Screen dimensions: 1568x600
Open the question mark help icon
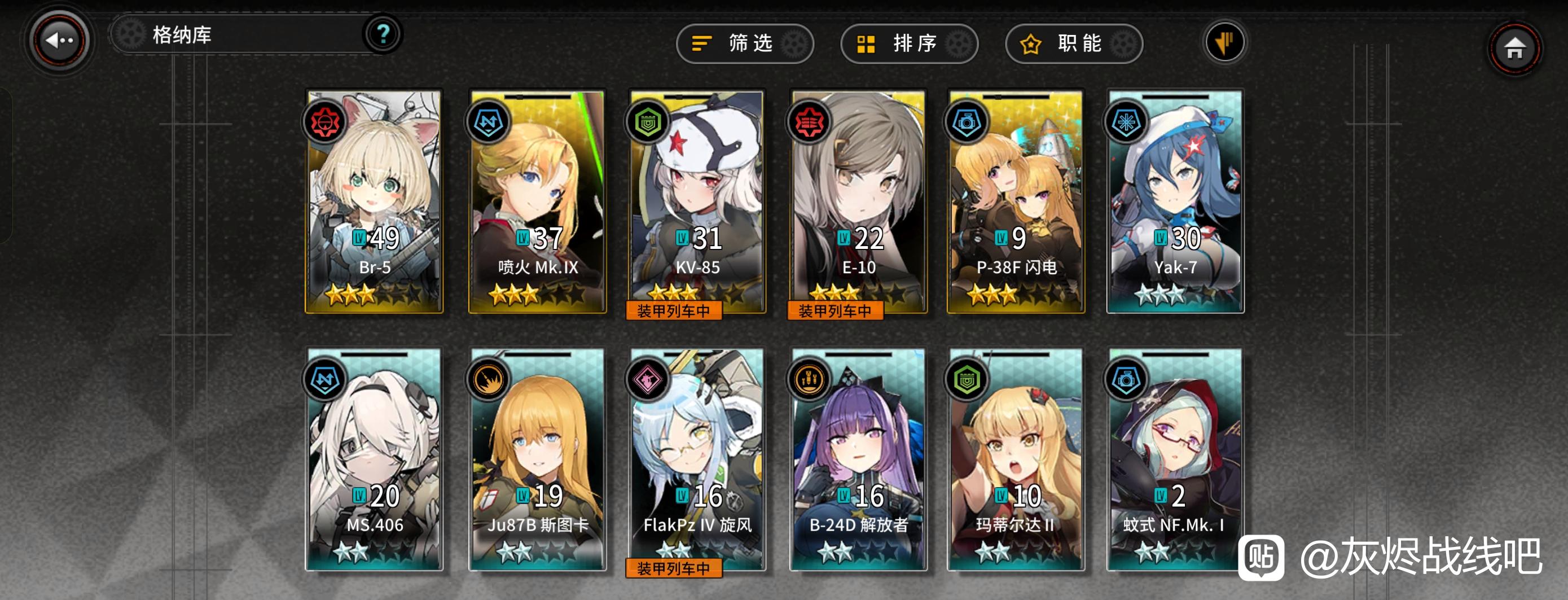coord(383,33)
